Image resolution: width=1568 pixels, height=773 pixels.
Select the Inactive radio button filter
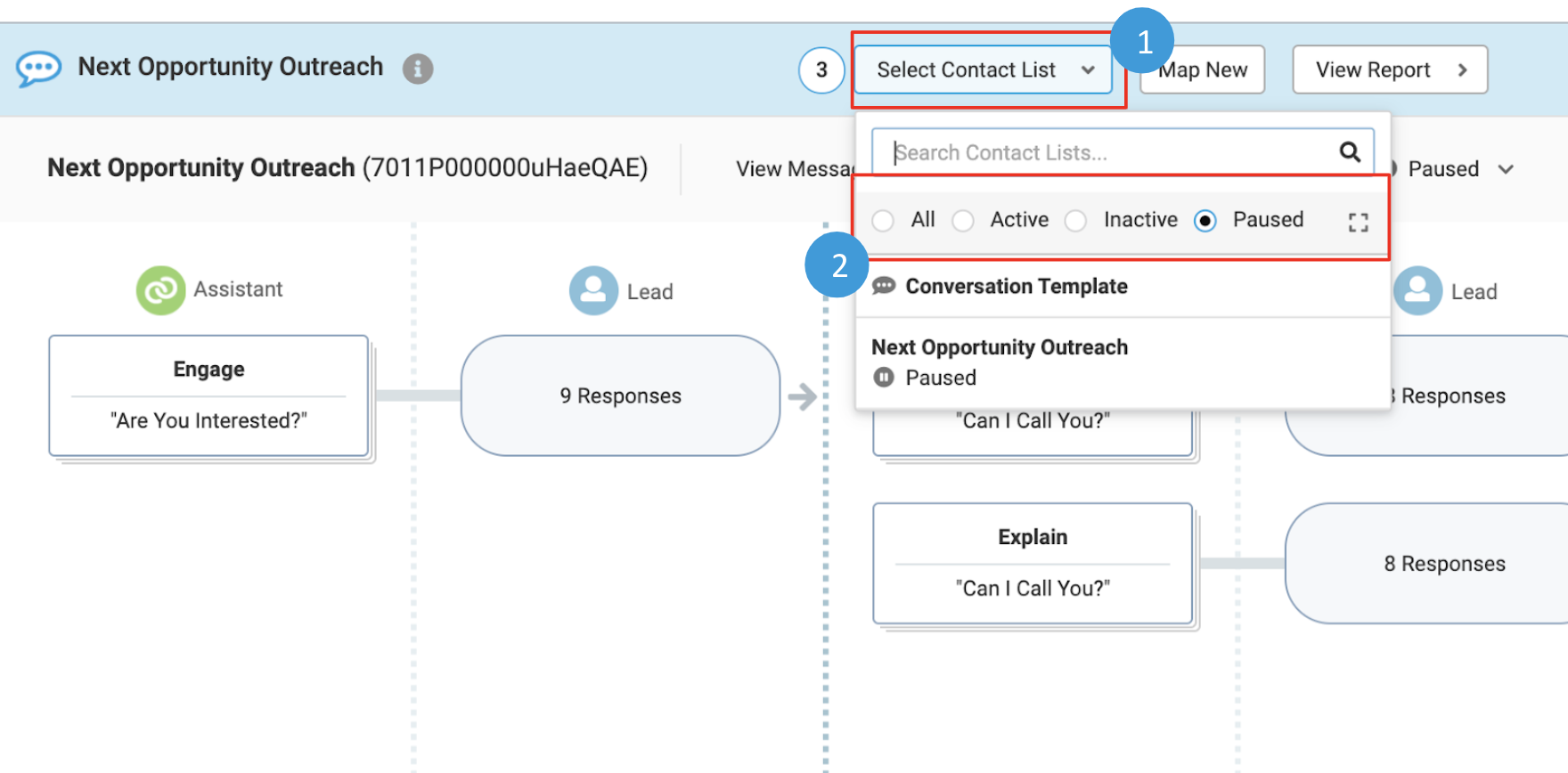tap(1076, 221)
